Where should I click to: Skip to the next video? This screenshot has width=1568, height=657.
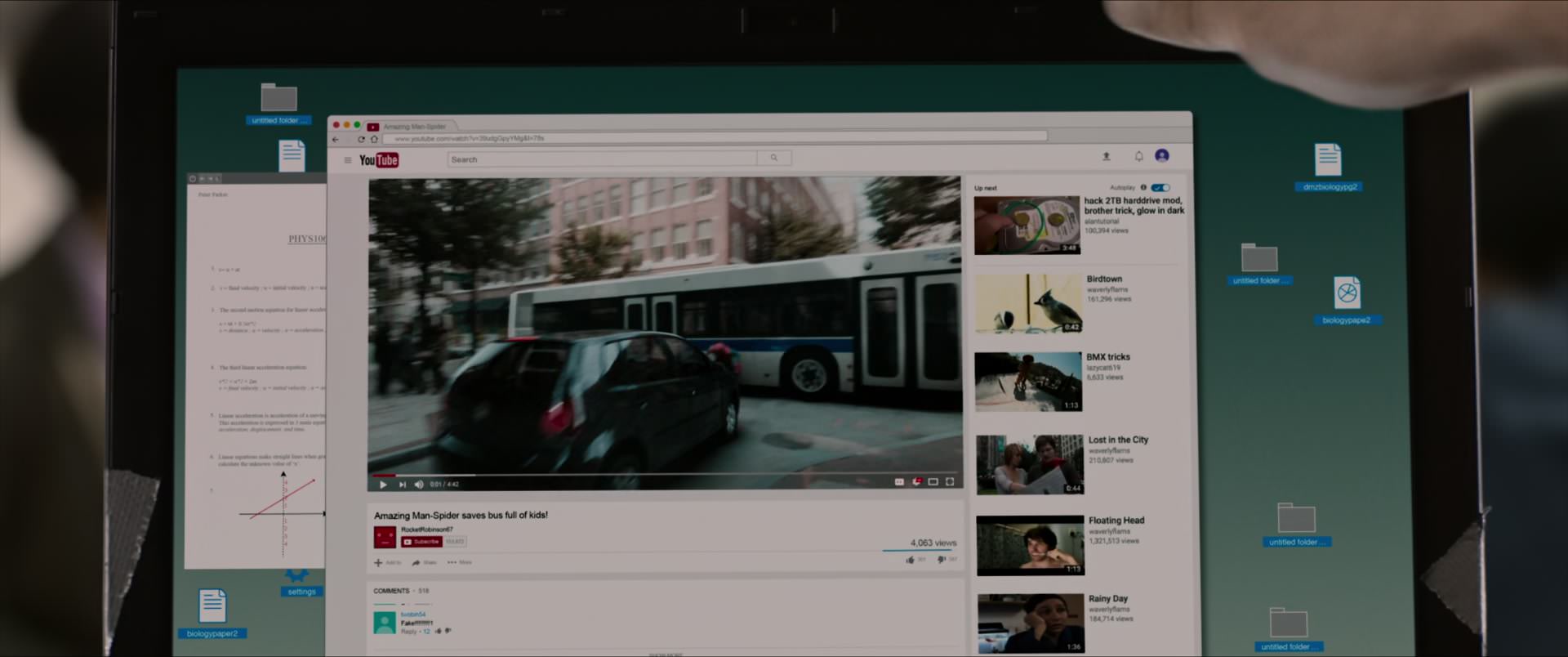point(402,485)
